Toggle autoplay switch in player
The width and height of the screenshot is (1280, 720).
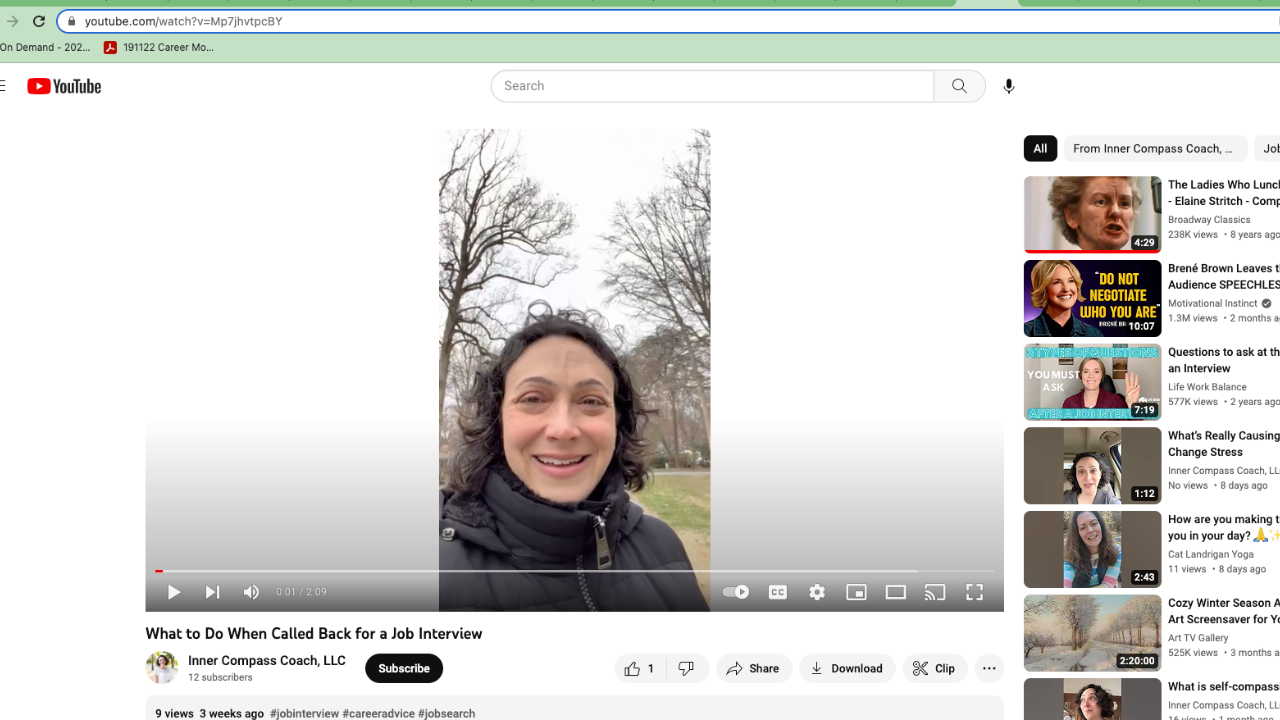click(x=736, y=592)
